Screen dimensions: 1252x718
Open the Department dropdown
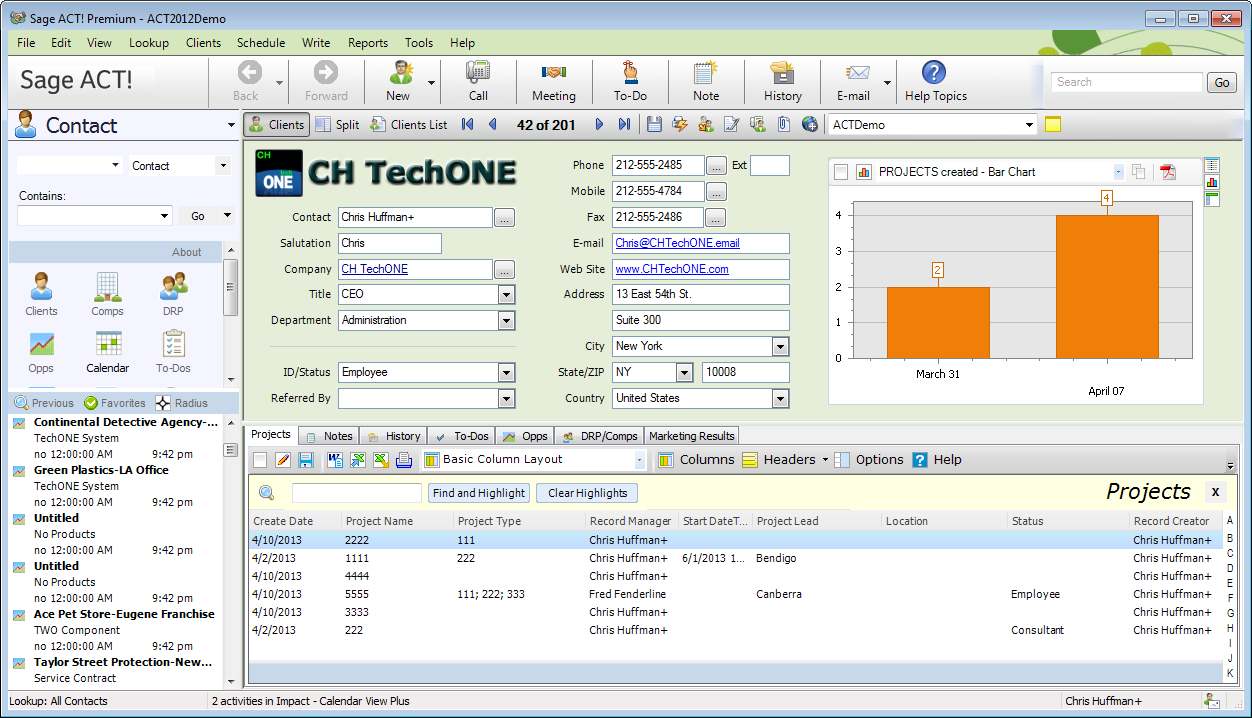click(x=507, y=321)
